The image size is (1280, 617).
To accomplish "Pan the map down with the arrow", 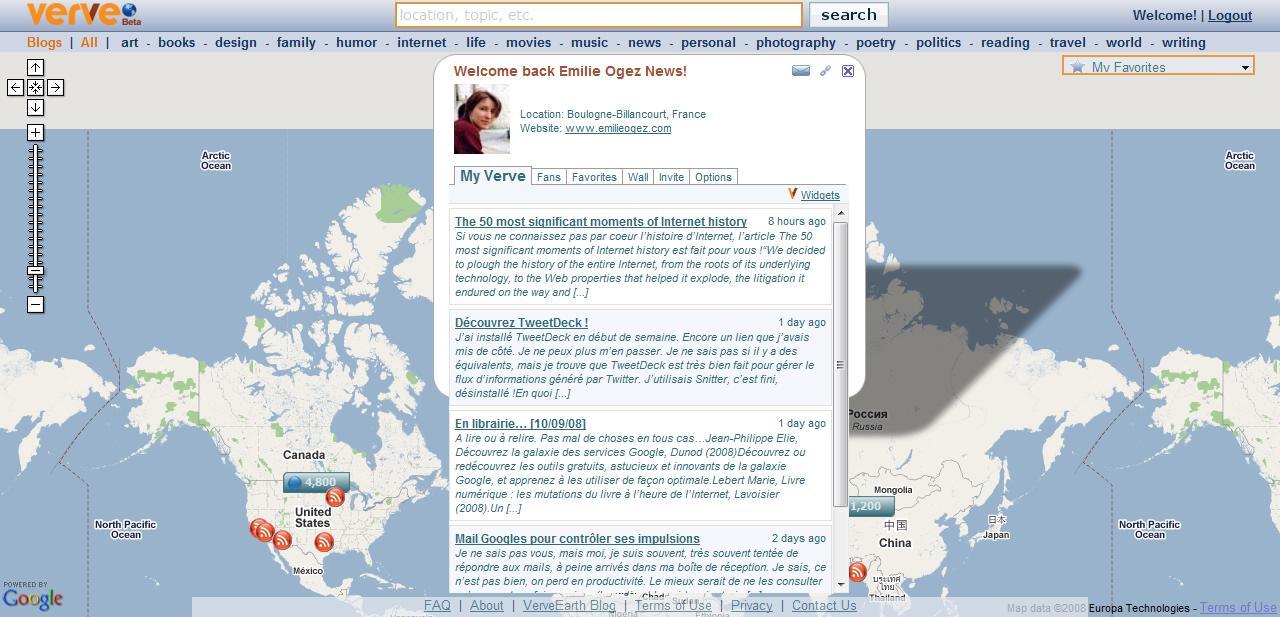I will pos(35,107).
